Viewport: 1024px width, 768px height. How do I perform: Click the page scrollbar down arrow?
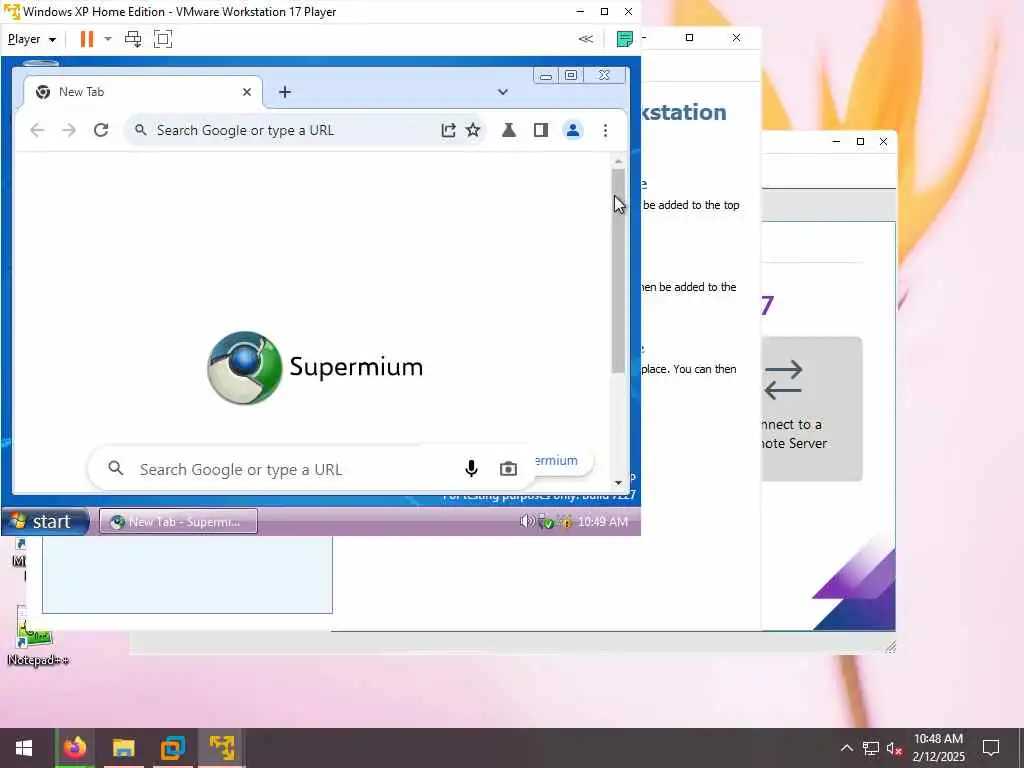(x=618, y=483)
